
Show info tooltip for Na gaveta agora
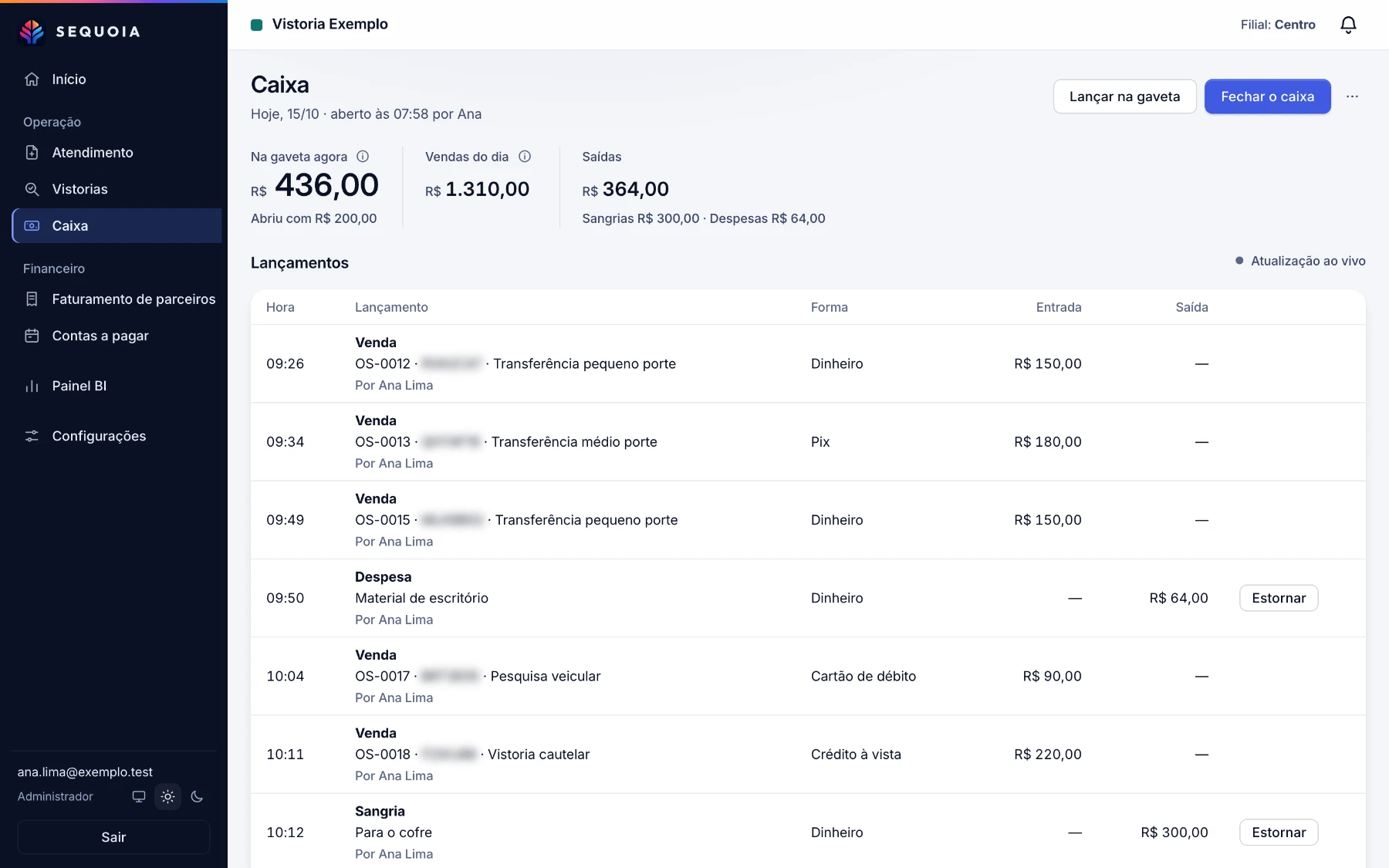point(363,157)
